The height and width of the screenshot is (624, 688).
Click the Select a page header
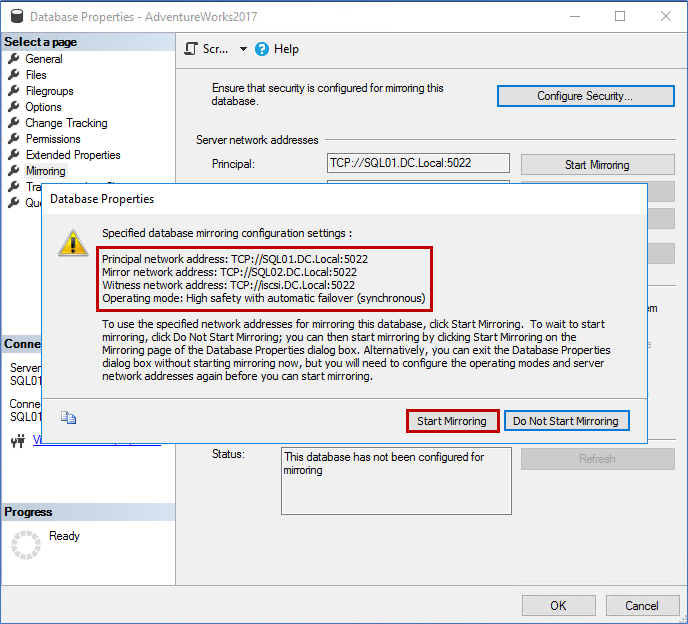(88, 42)
